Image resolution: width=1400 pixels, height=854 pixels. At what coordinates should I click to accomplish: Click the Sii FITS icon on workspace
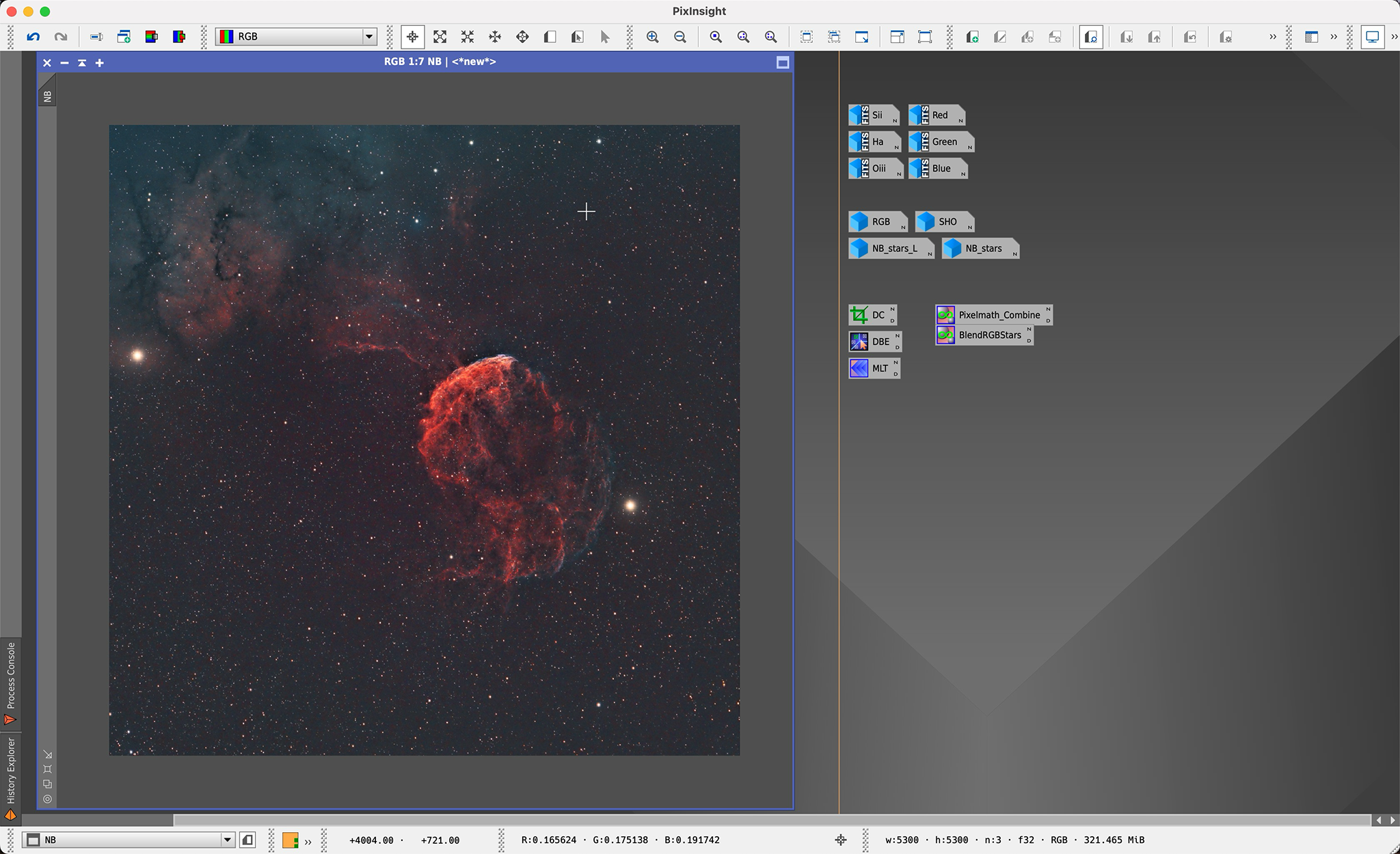click(x=874, y=115)
